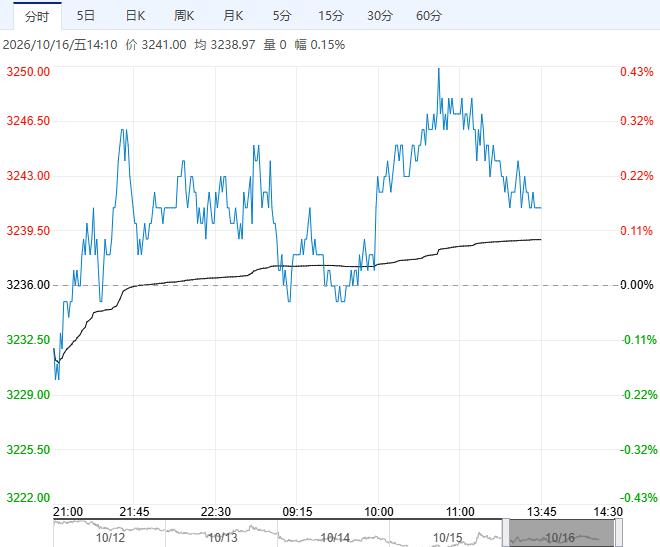Viewport: 660px width, 547px height.
Task: Click the 10:00 time axis label
Action: tap(379, 512)
